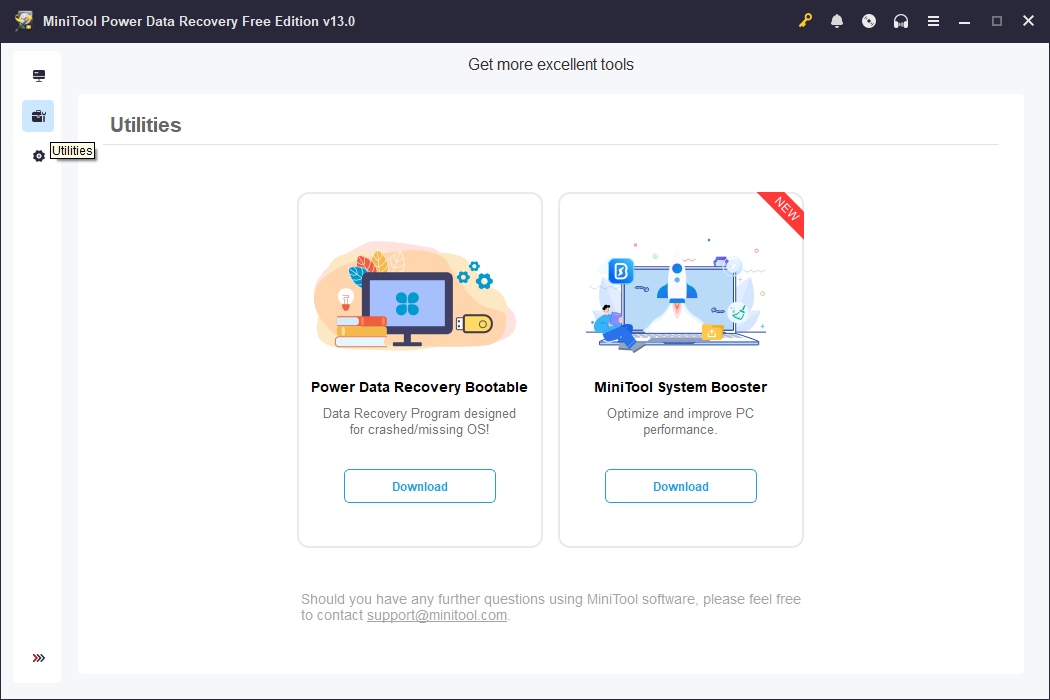The width and height of the screenshot is (1050, 700).
Task: Download Power Data Recovery Bootable
Action: pyautogui.click(x=420, y=486)
